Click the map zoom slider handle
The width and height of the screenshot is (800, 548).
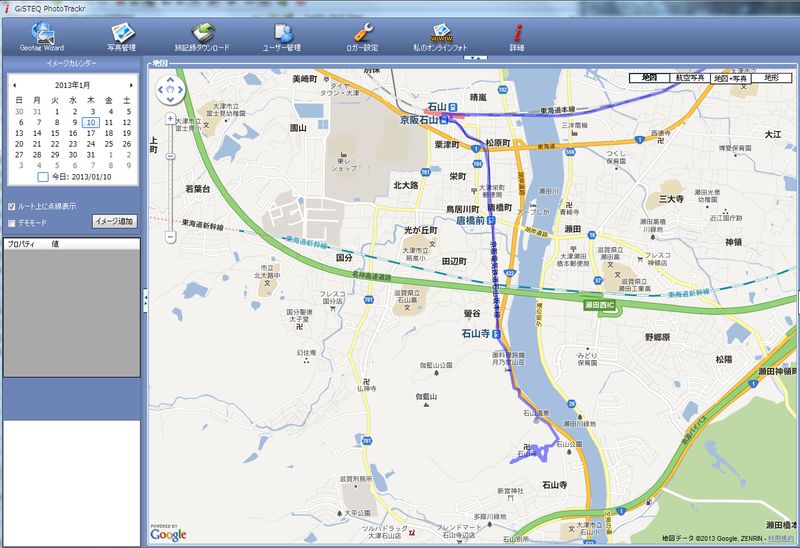(x=170, y=156)
